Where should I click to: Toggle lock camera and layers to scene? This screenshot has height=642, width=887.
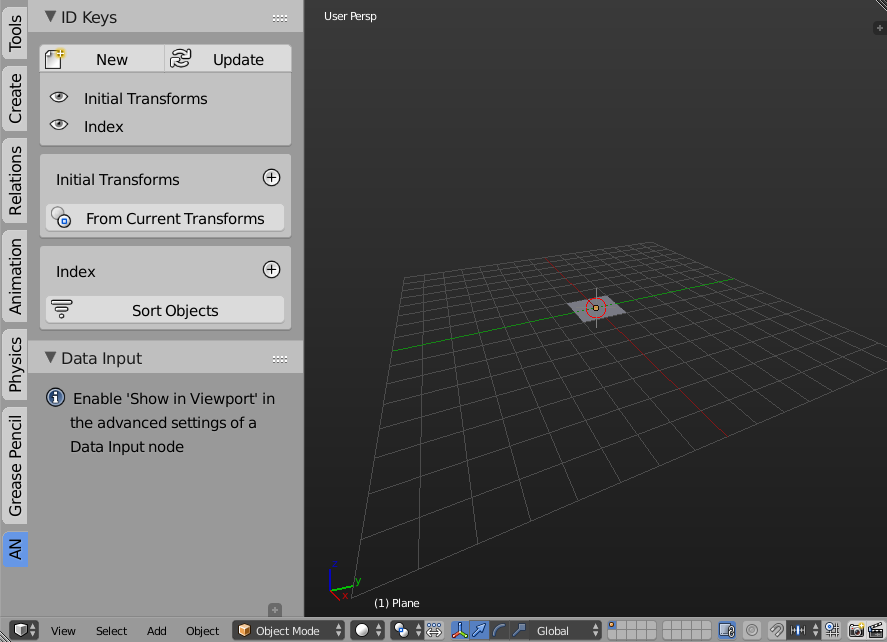tap(727, 630)
